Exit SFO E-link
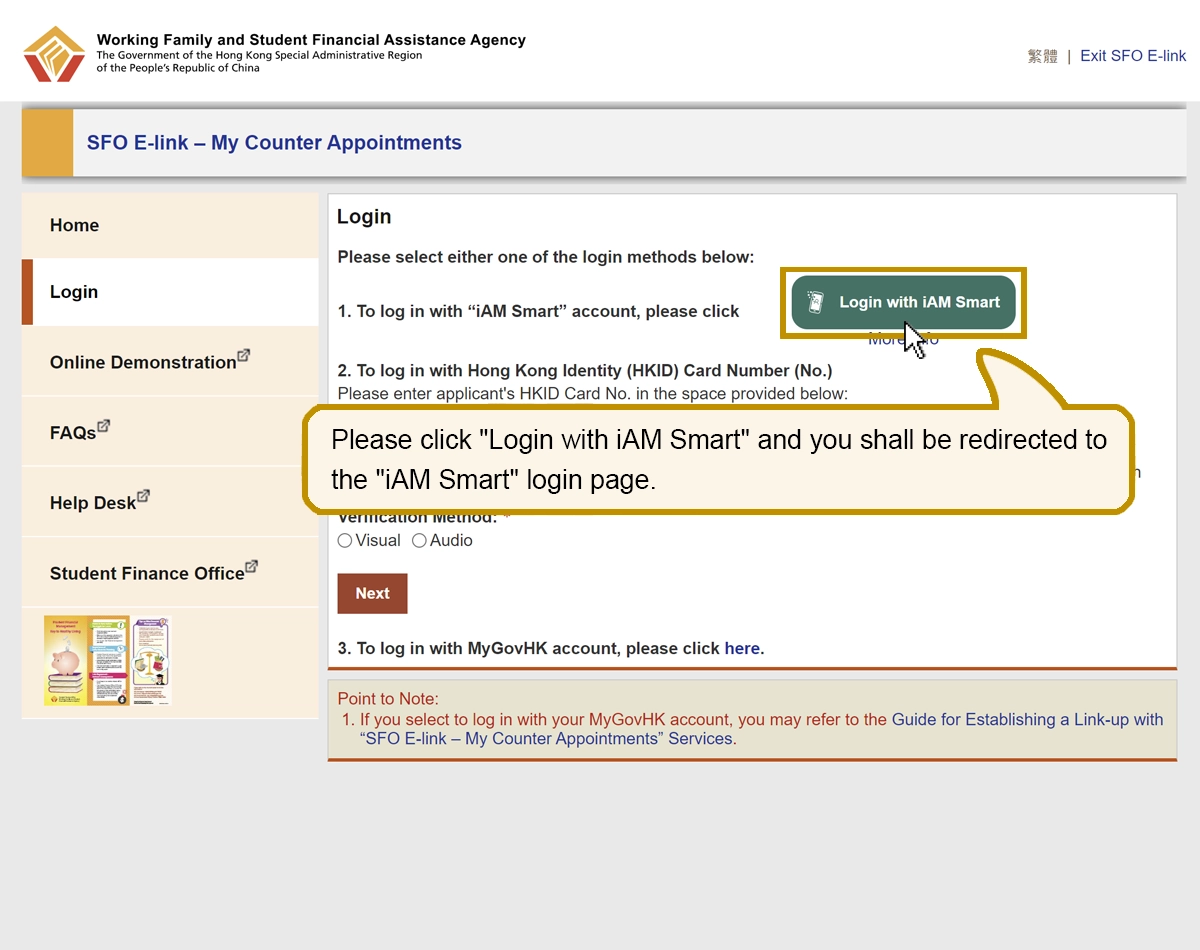The width and height of the screenshot is (1200, 950). [x=1133, y=56]
